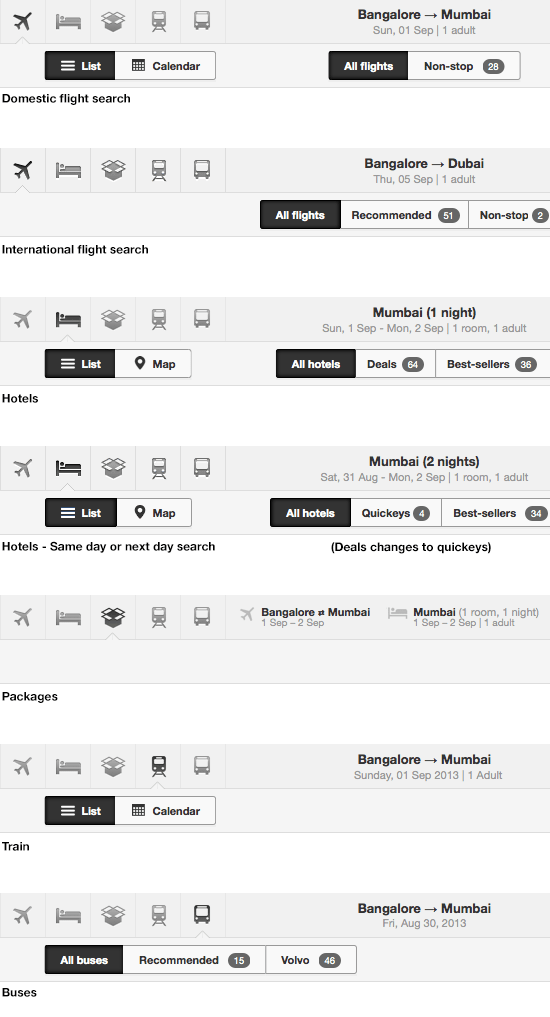Open the packages box icon in the Bangalore → Dubai bar
This screenshot has width=550, height=1017.
pyautogui.click(x=114, y=171)
